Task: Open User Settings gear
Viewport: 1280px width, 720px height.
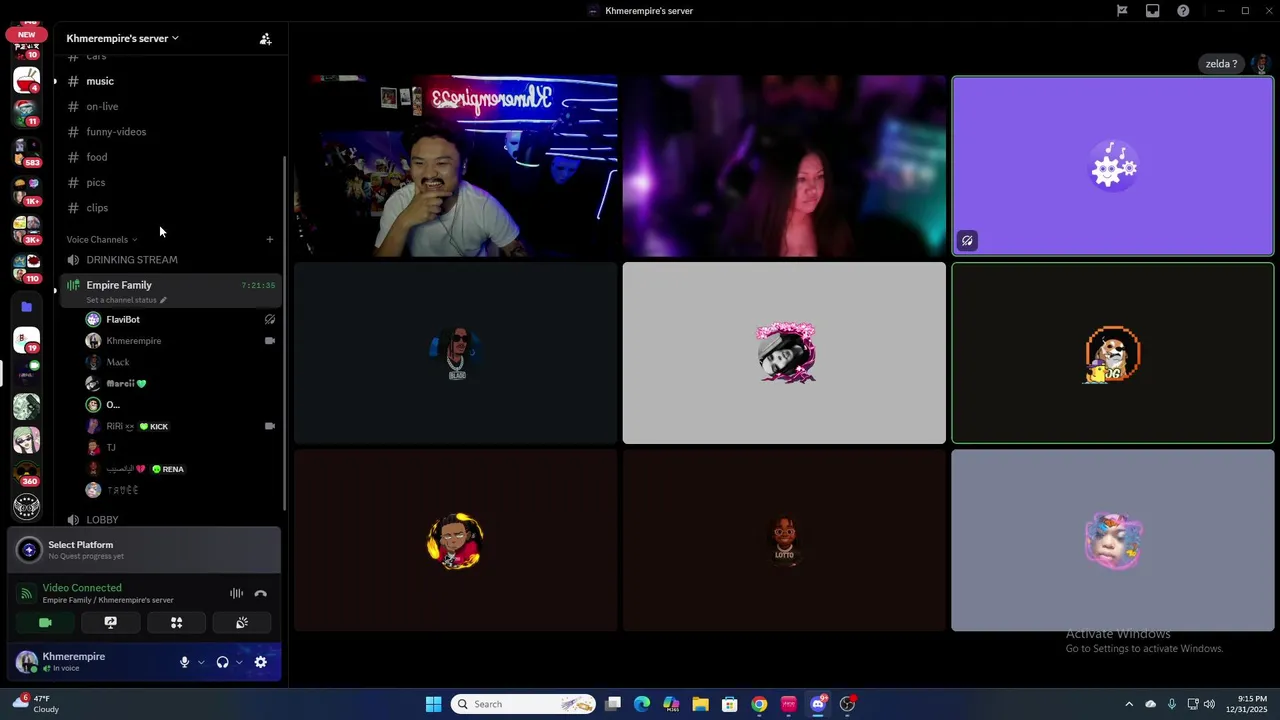Action: [x=261, y=662]
